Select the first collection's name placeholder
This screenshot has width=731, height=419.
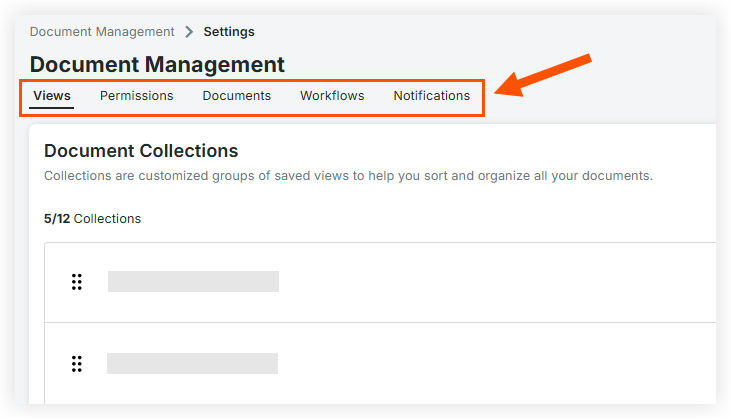[x=193, y=282]
